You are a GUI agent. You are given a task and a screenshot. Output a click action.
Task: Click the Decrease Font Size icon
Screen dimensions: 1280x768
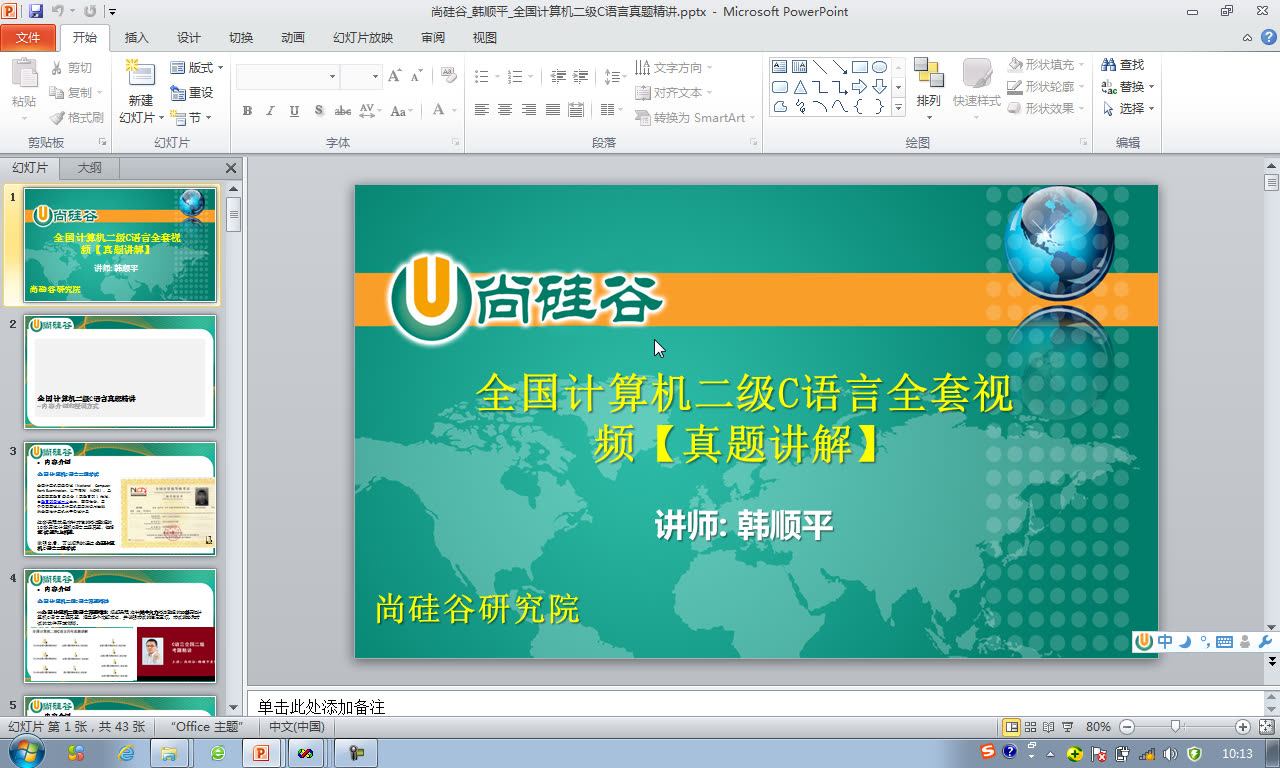point(416,76)
